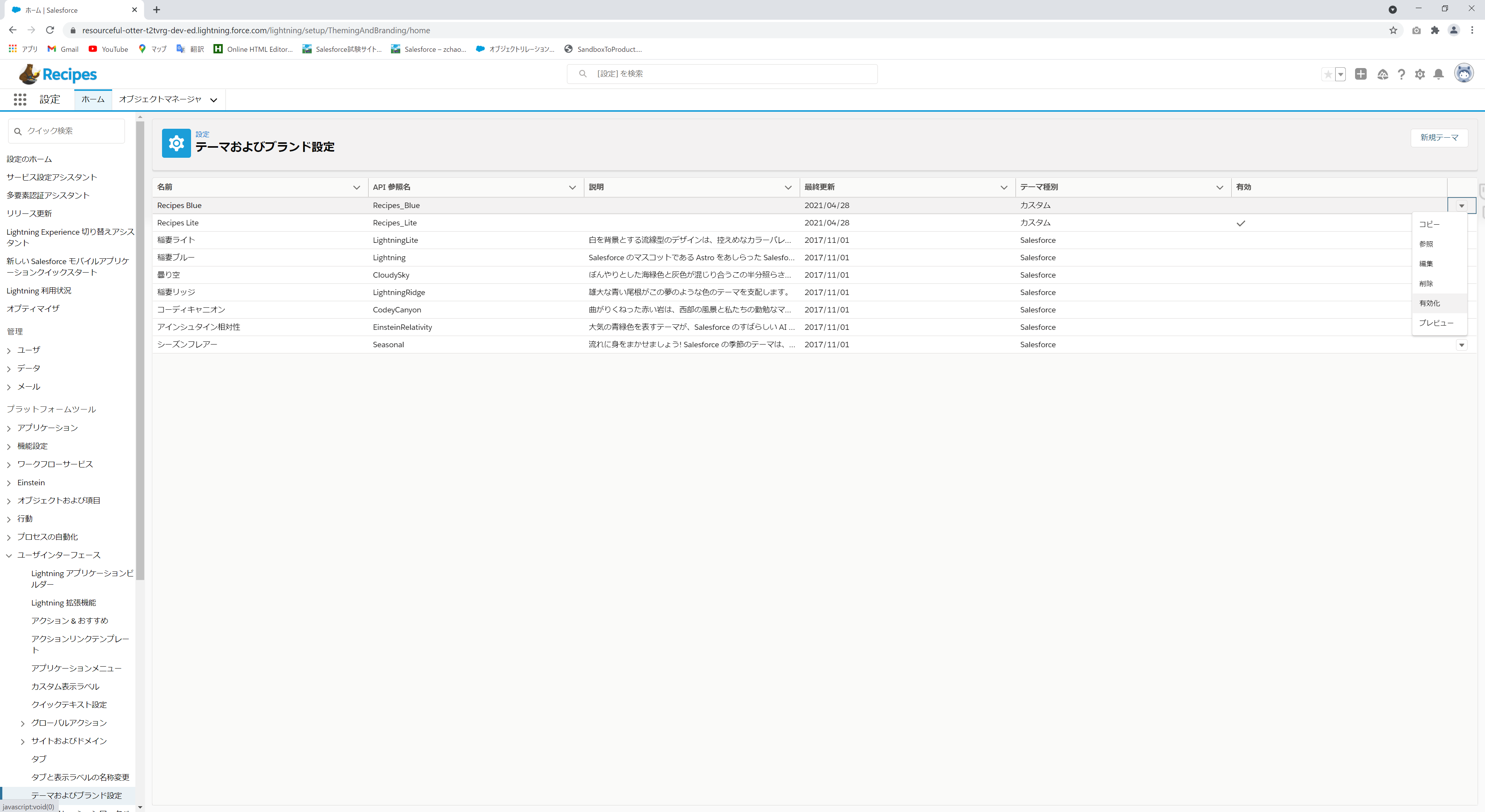
Task: Open the Chrome three-dot menu
Action: [x=1472, y=30]
